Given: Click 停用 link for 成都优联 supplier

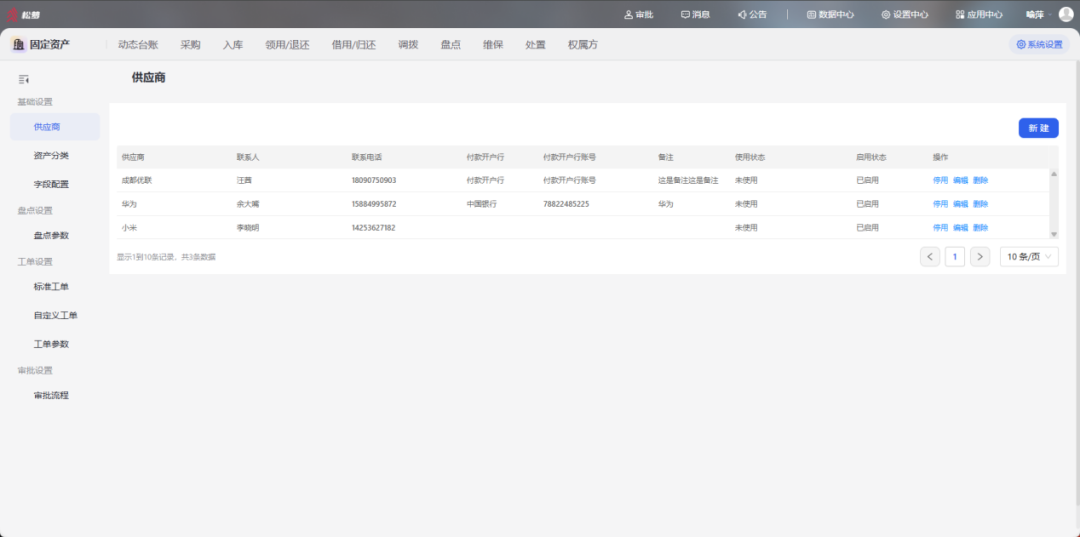Looking at the screenshot, I should 940,180.
